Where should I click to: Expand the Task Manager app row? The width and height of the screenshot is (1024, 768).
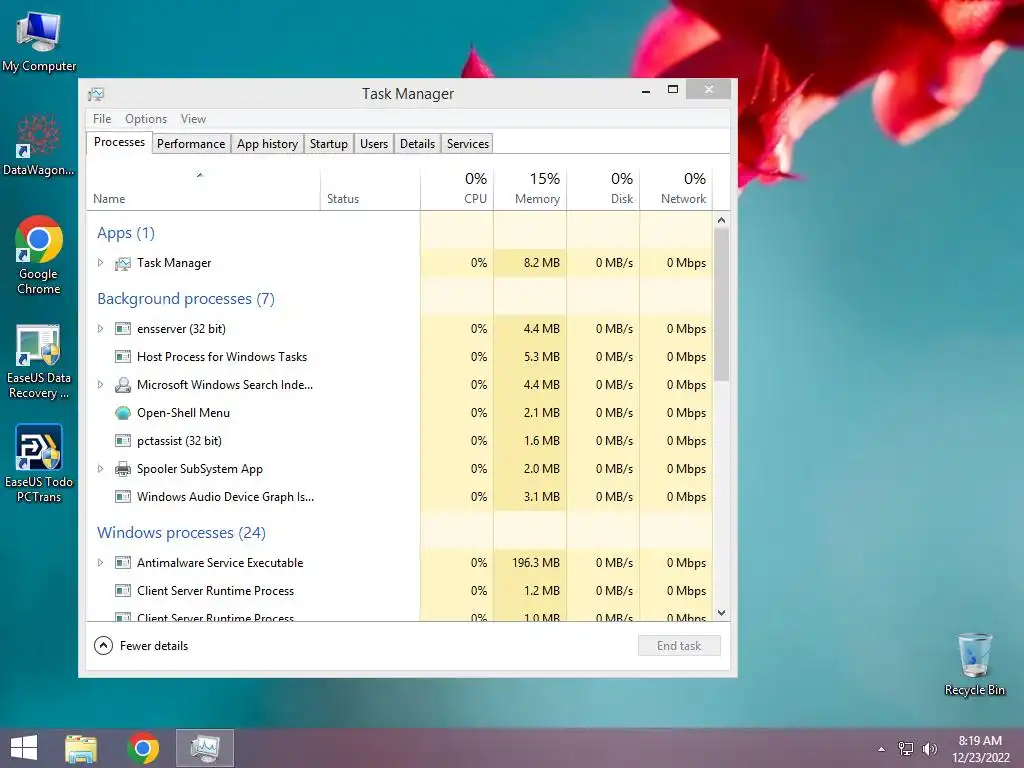pyautogui.click(x=101, y=263)
